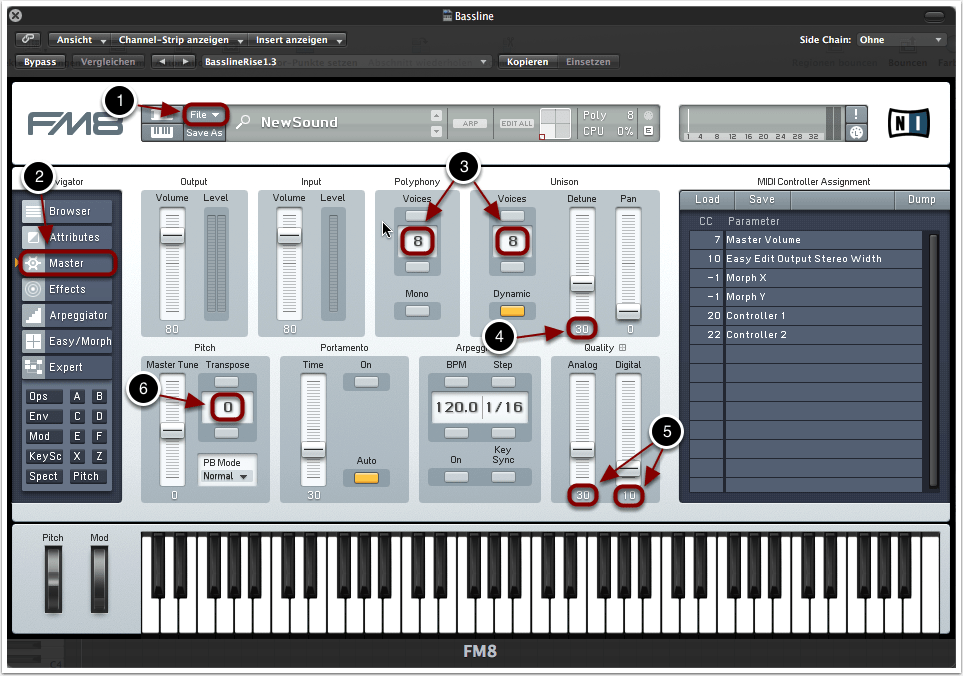Select the Spect expert view
The image size is (963, 676).
tap(43, 476)
